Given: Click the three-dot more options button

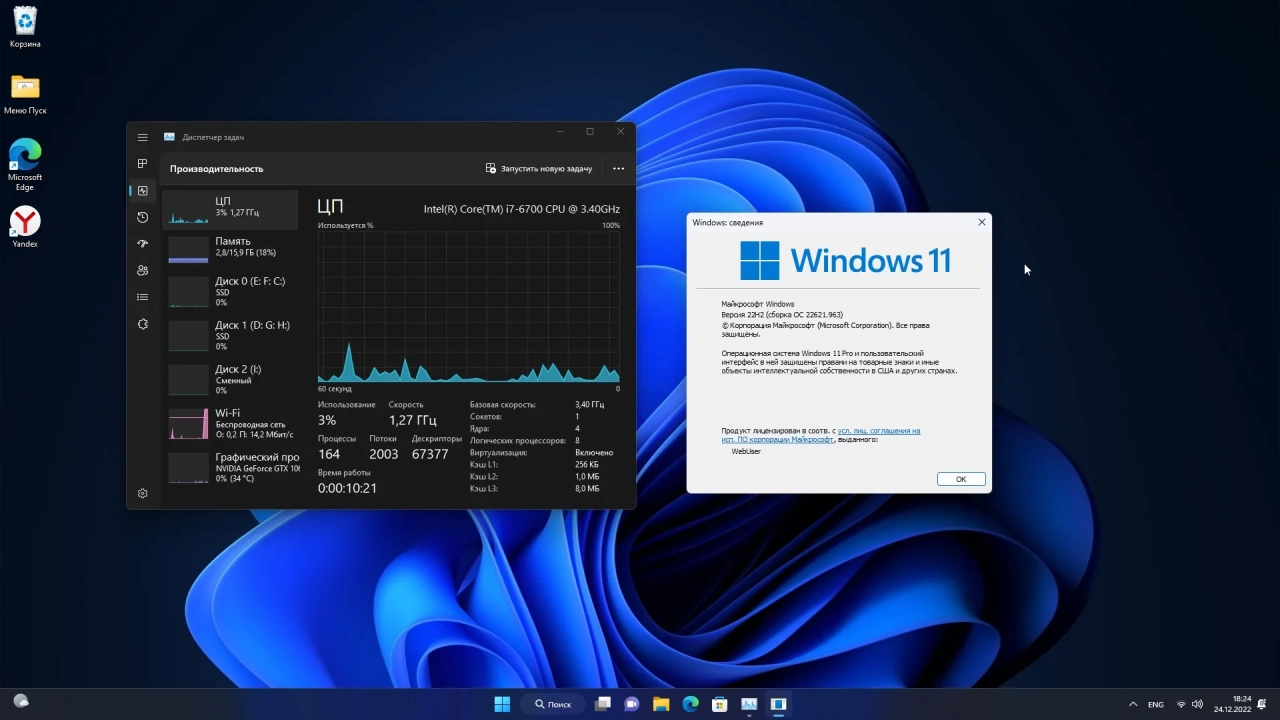Looking at the screenshot, I should 618,169.
